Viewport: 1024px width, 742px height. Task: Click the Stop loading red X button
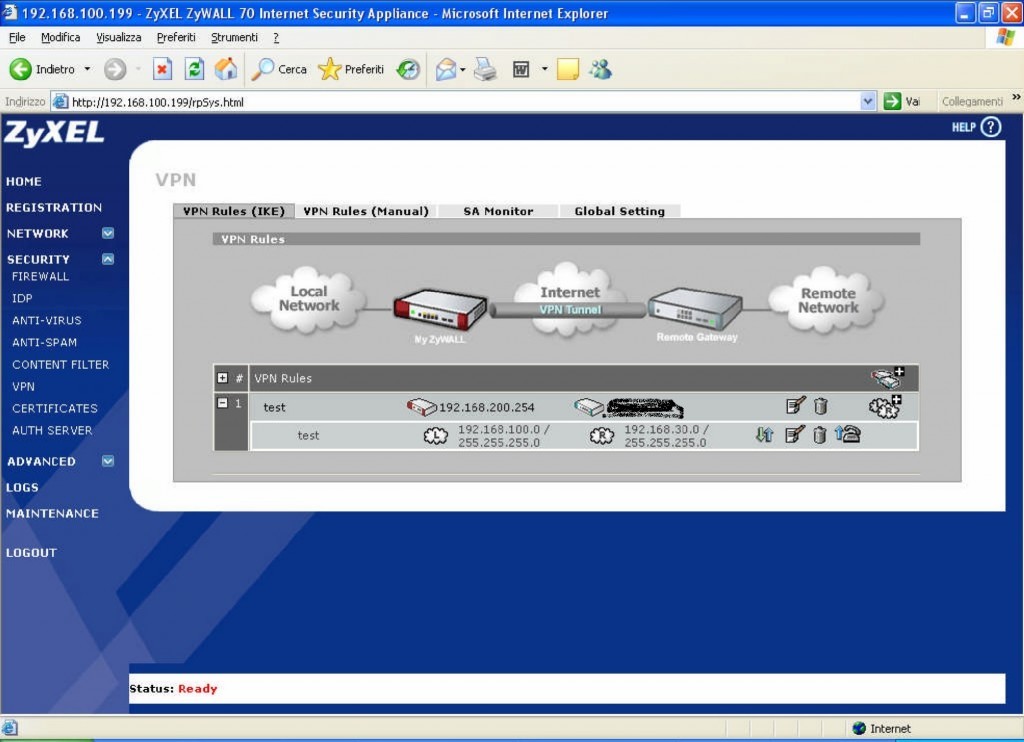click(162, 69)
